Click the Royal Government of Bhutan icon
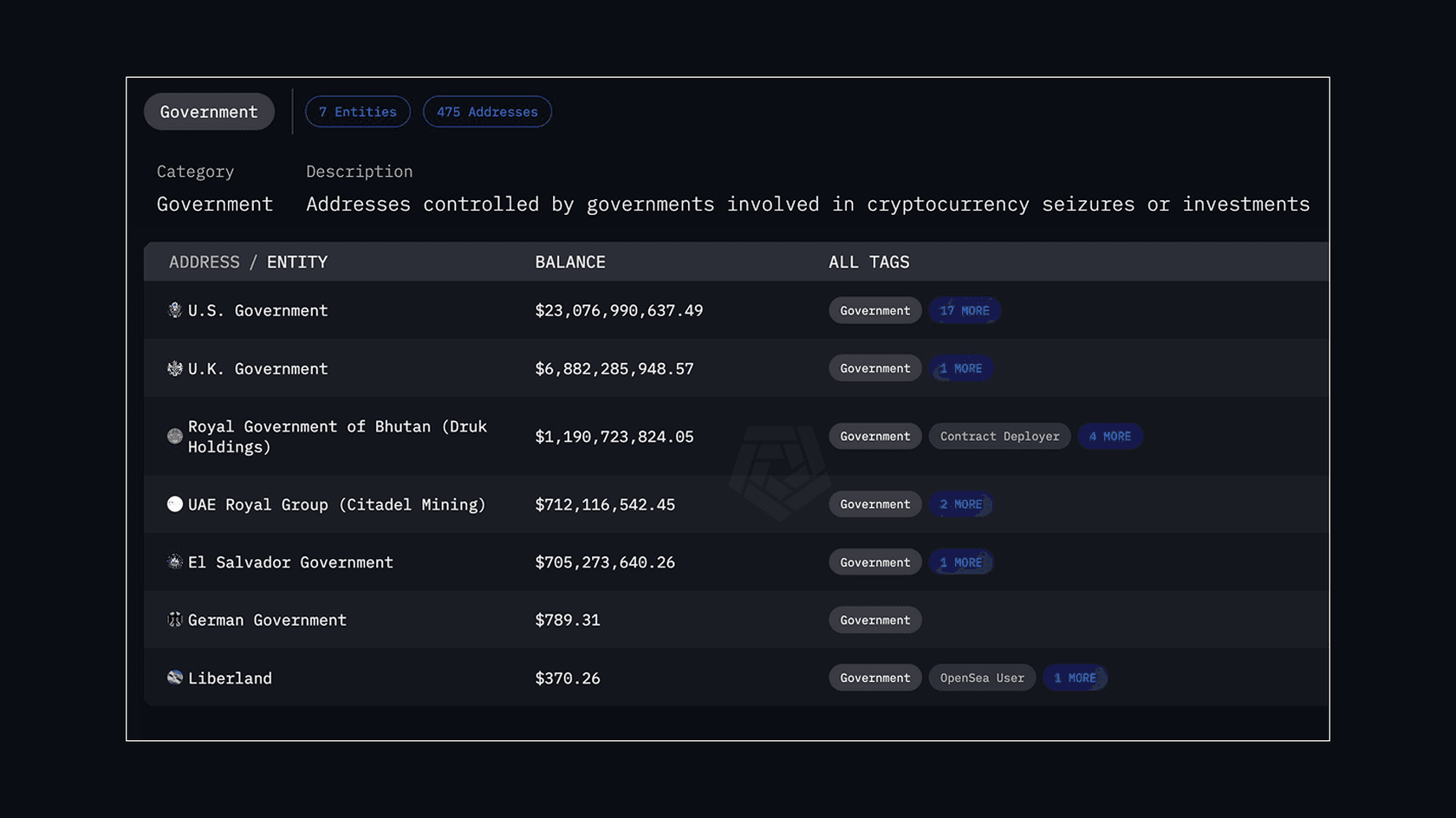The width and height of the screenshot is (1456, 818). point(175,436)
